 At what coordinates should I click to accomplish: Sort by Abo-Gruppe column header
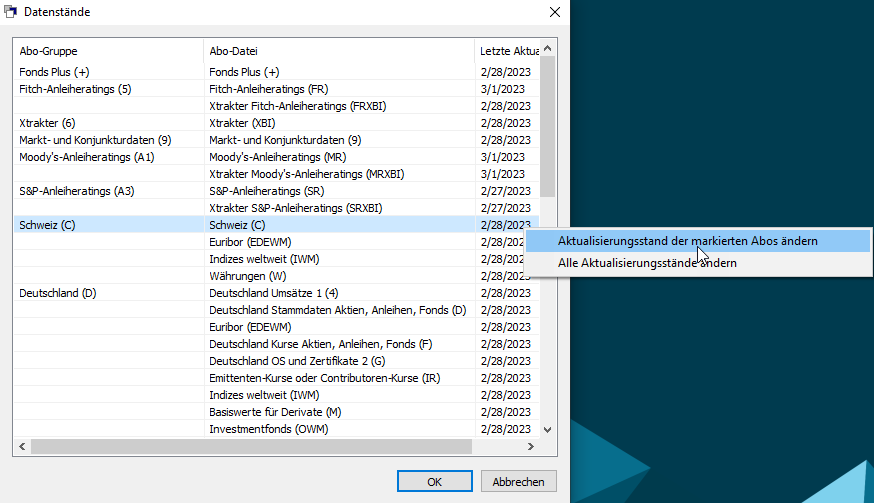tap(108, 51)
